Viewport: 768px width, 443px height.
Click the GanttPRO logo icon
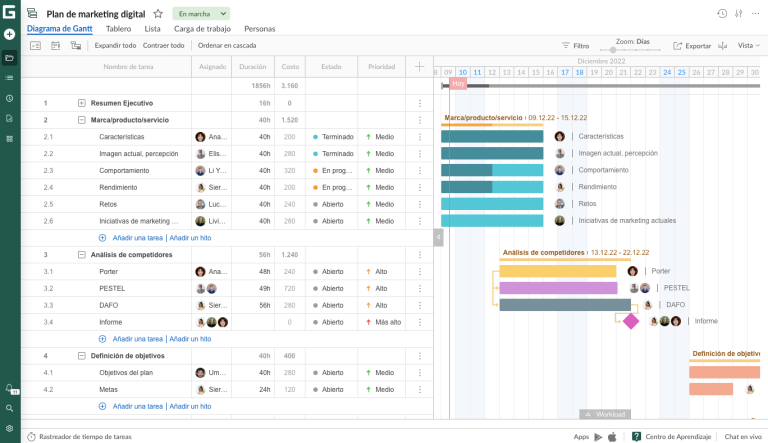coord(9,11)
